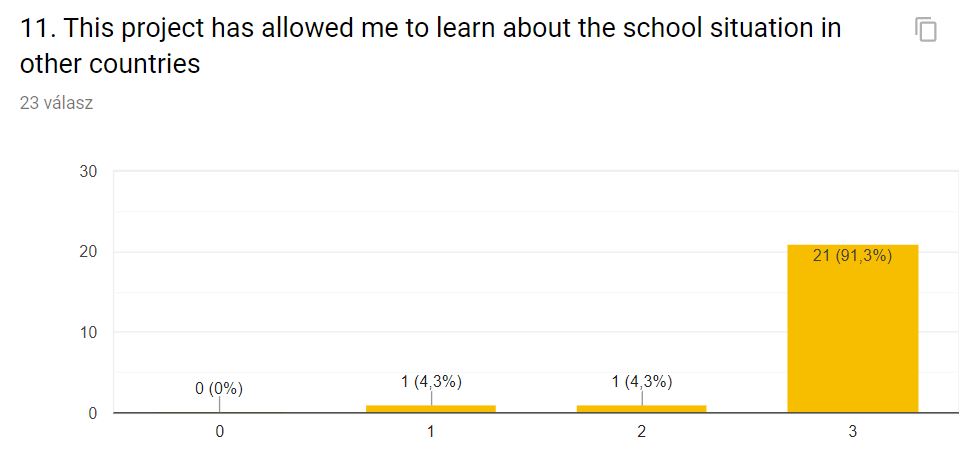The width and height of the screenshot is (978, 461).
Task: Click the 0 (0%) data label
Action: coord(219,389)
